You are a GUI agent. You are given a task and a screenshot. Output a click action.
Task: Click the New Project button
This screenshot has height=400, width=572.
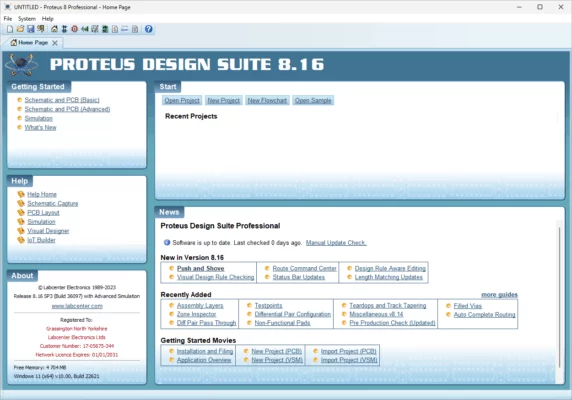point(224,100)
